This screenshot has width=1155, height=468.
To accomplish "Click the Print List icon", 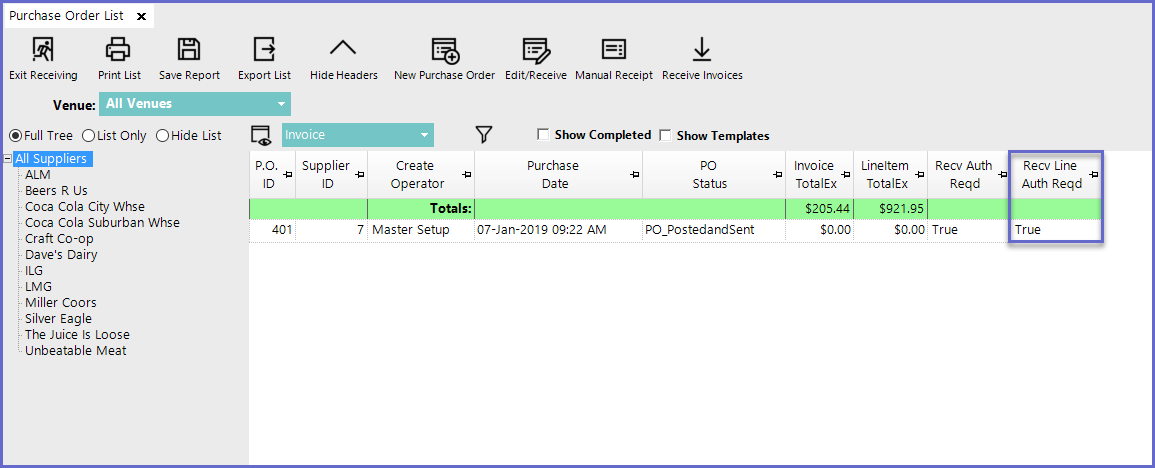I will tap(119, 49).
